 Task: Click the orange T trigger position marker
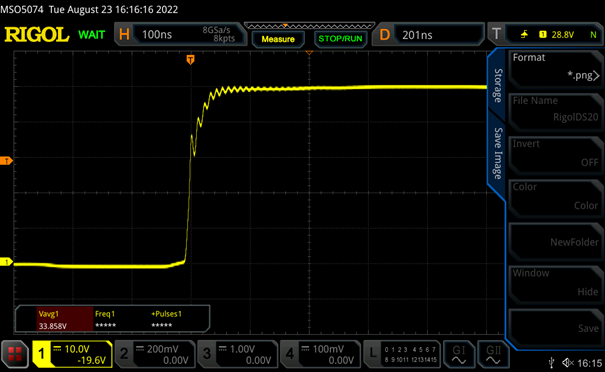click(190, 60)
